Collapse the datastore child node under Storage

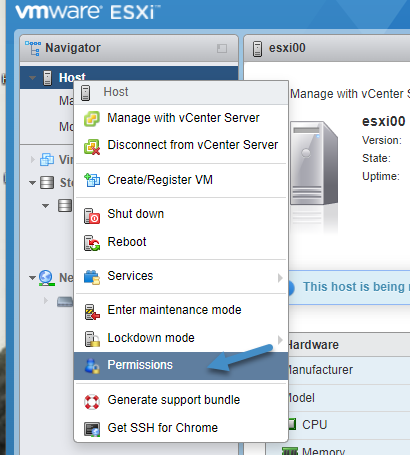(46, 206)
